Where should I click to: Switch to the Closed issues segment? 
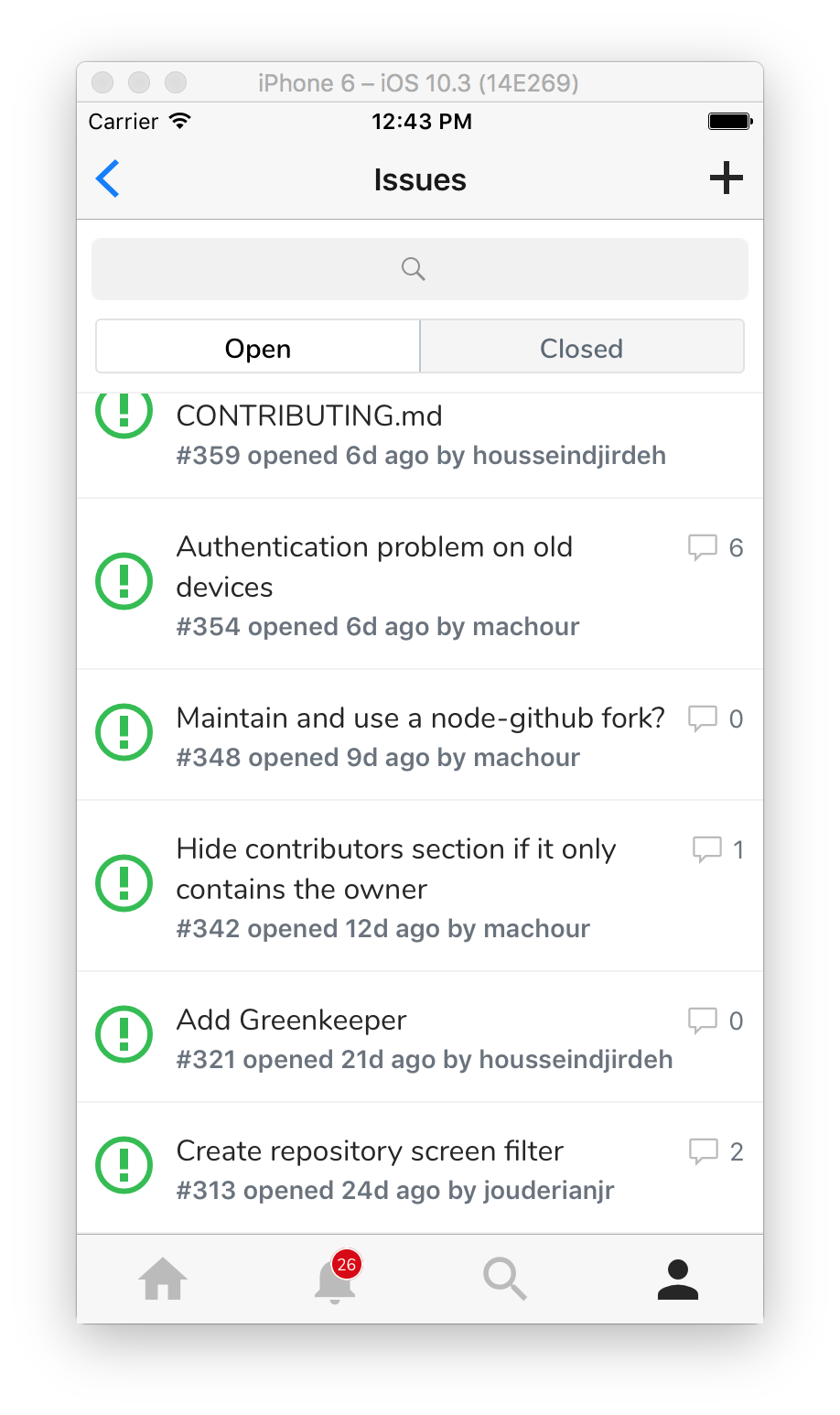point(582,347)
